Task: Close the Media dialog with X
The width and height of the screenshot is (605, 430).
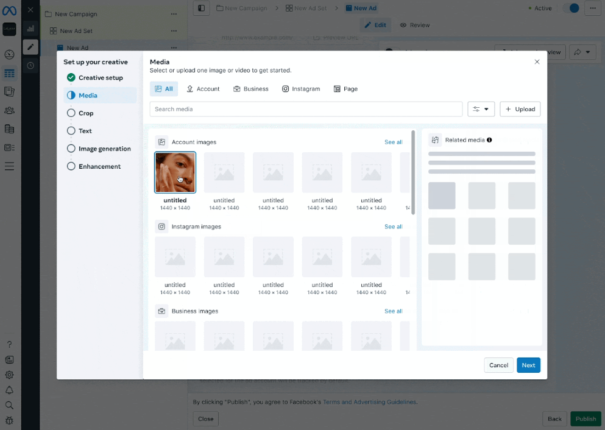Action: coord(536,61)
